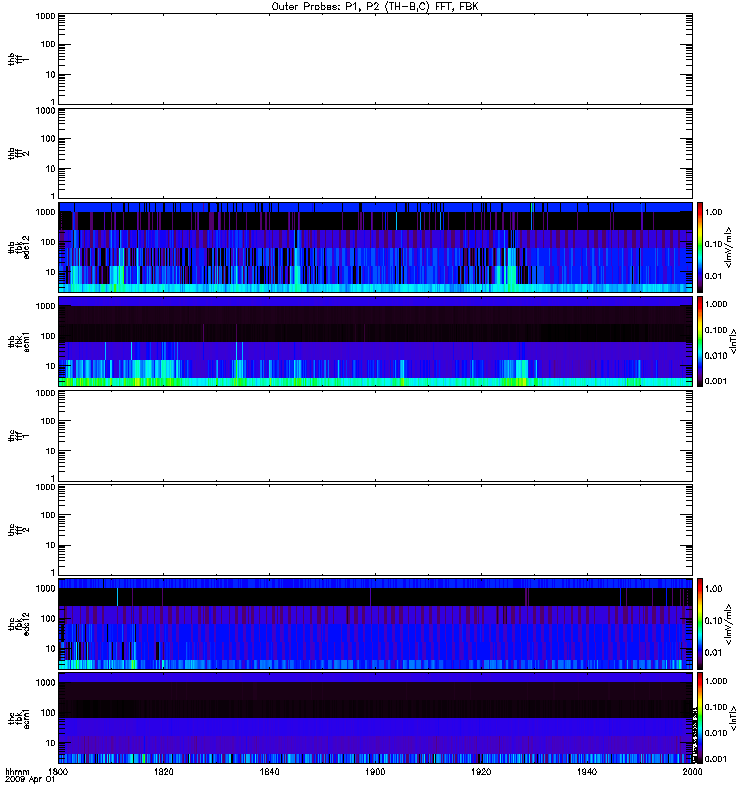The height and width of the screenshot is (800, 750).
Task: Click the 'thb fbk scm1' panel label
Action: point(18,341)
